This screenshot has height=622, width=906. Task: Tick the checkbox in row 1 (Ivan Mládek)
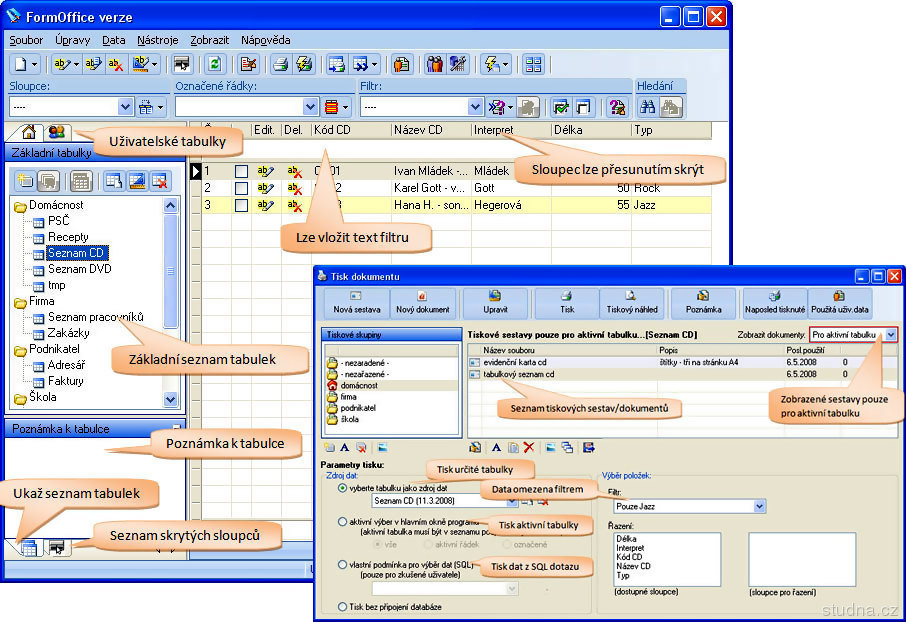coord(242,172)
